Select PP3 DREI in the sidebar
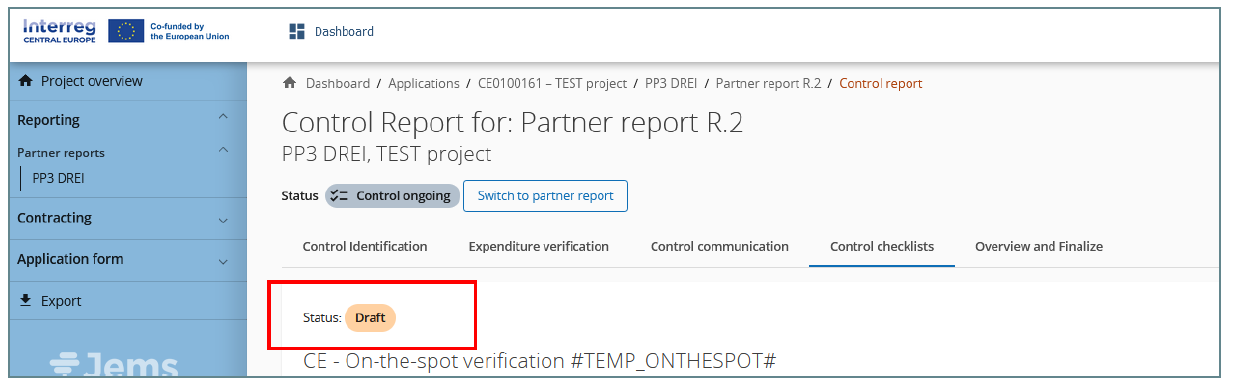 tap(58, 179)
